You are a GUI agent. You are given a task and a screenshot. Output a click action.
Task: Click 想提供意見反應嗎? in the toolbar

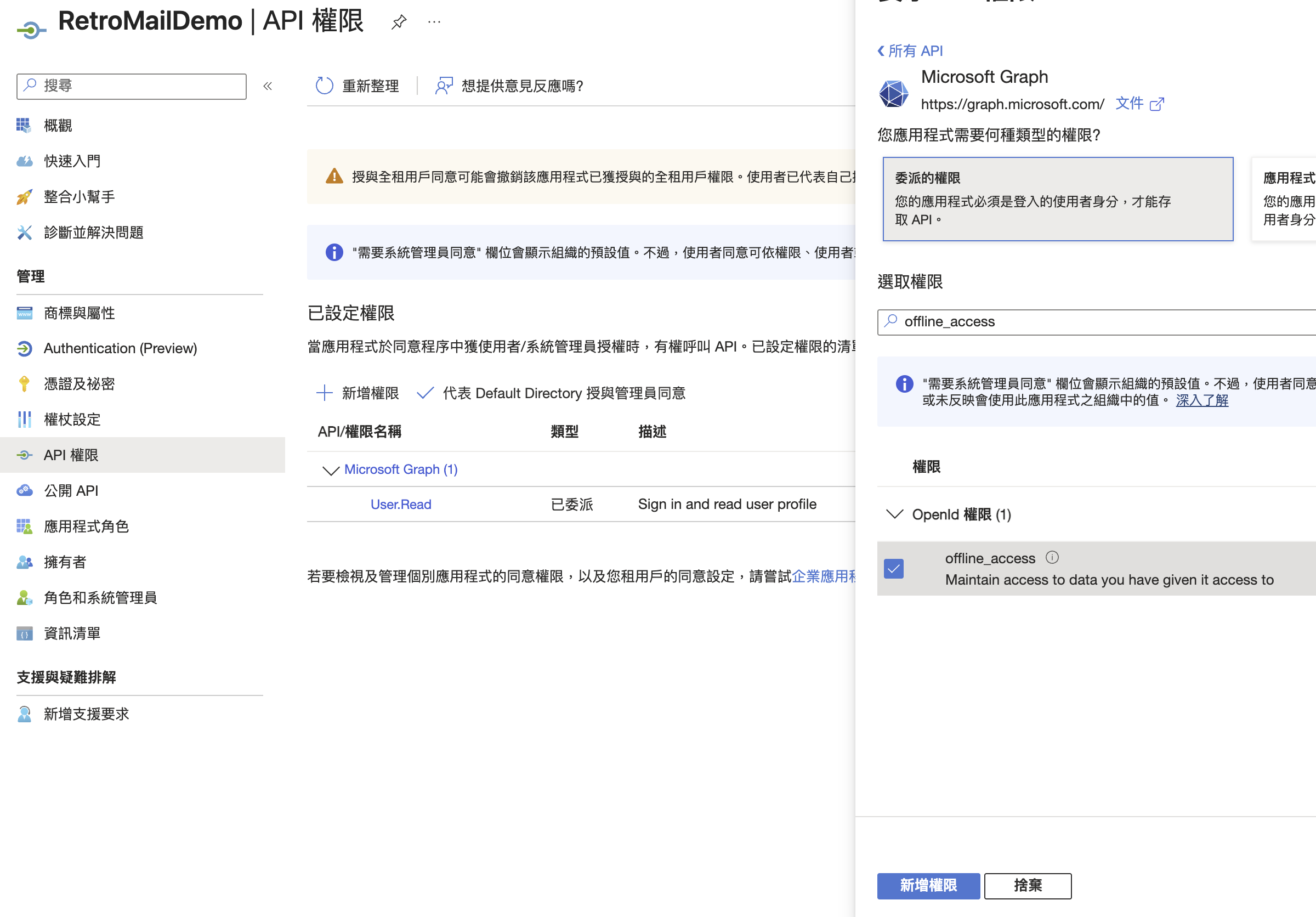pos(509,86)
